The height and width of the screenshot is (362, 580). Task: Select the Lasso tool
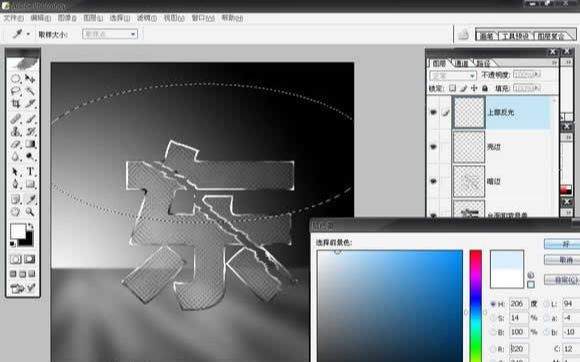(x=16, y=91)
